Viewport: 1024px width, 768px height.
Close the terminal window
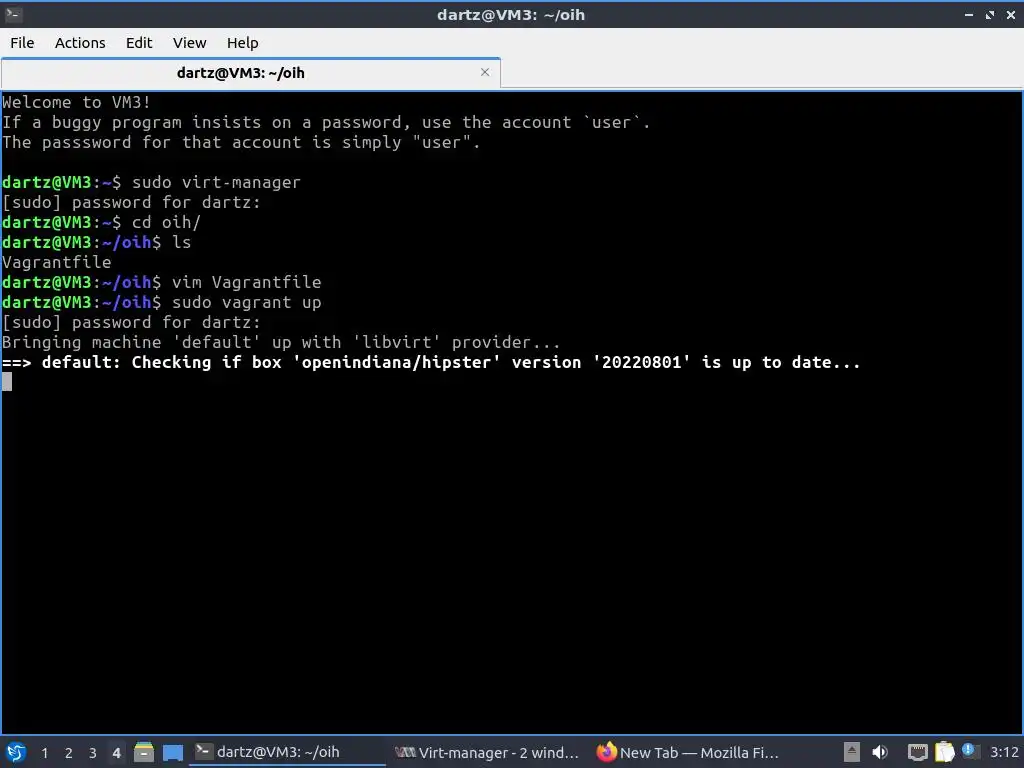pos(1011,14)
